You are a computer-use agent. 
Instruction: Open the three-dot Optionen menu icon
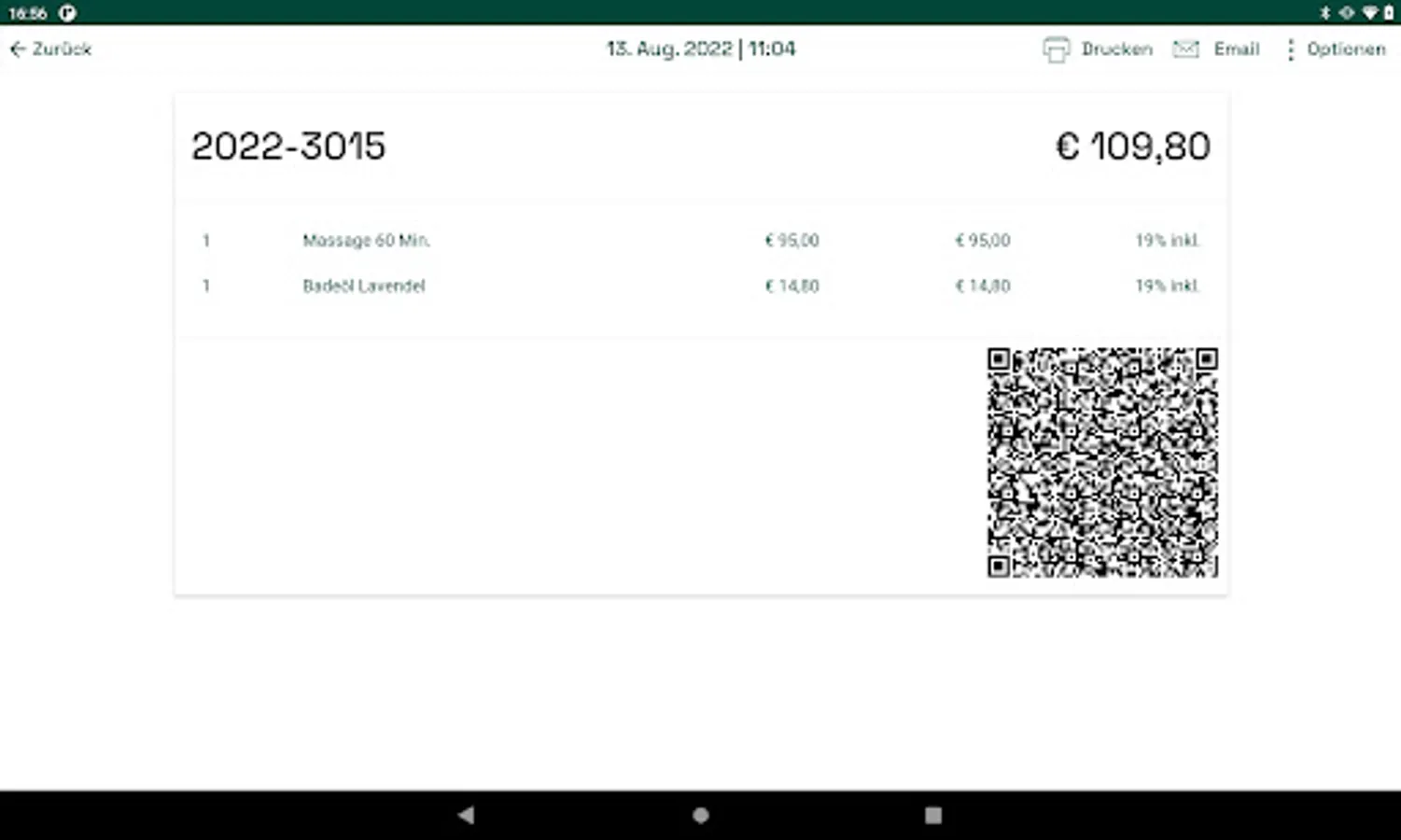pos(1290,49)
